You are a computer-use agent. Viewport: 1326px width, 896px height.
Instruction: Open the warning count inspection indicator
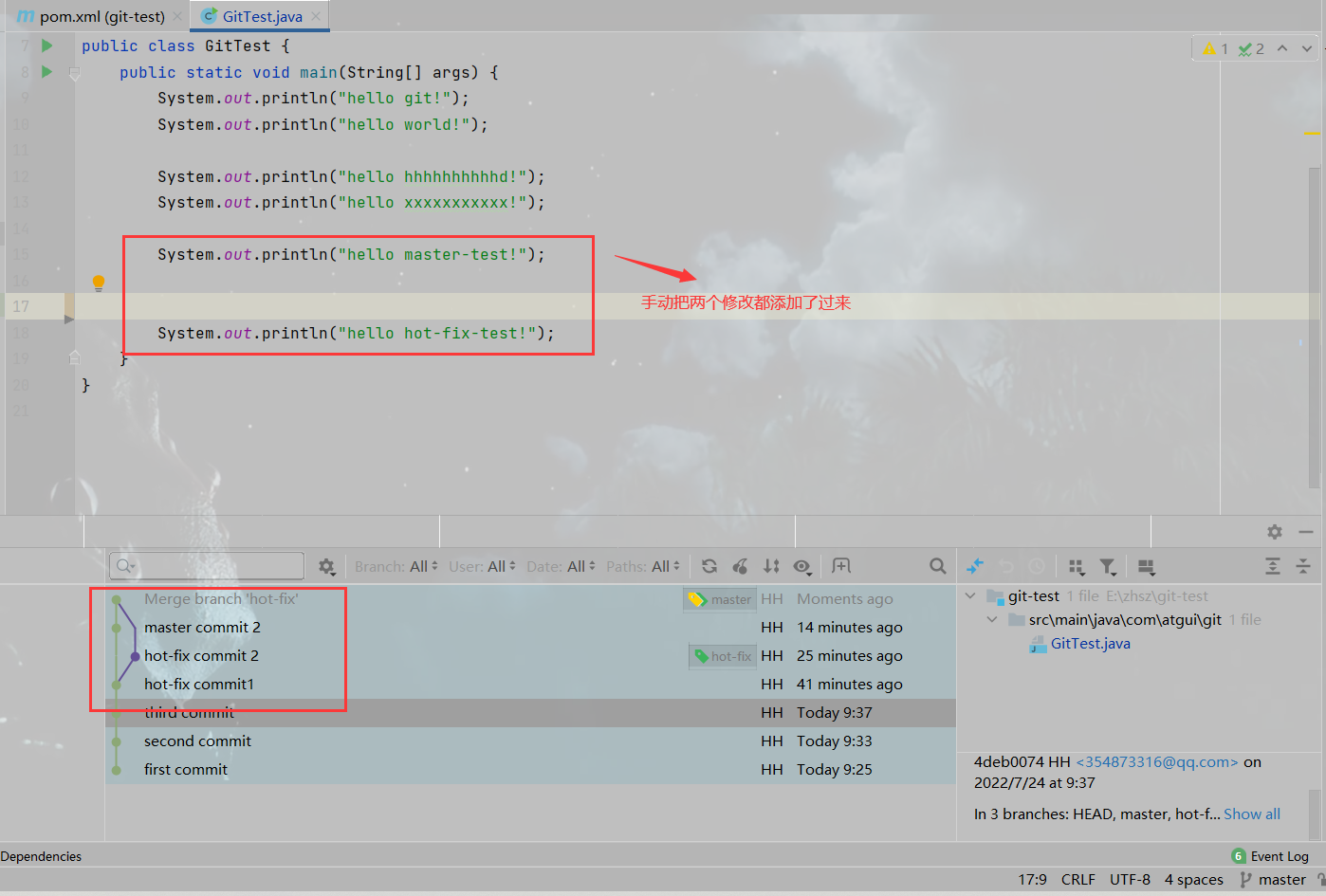tap(1215, 48)
